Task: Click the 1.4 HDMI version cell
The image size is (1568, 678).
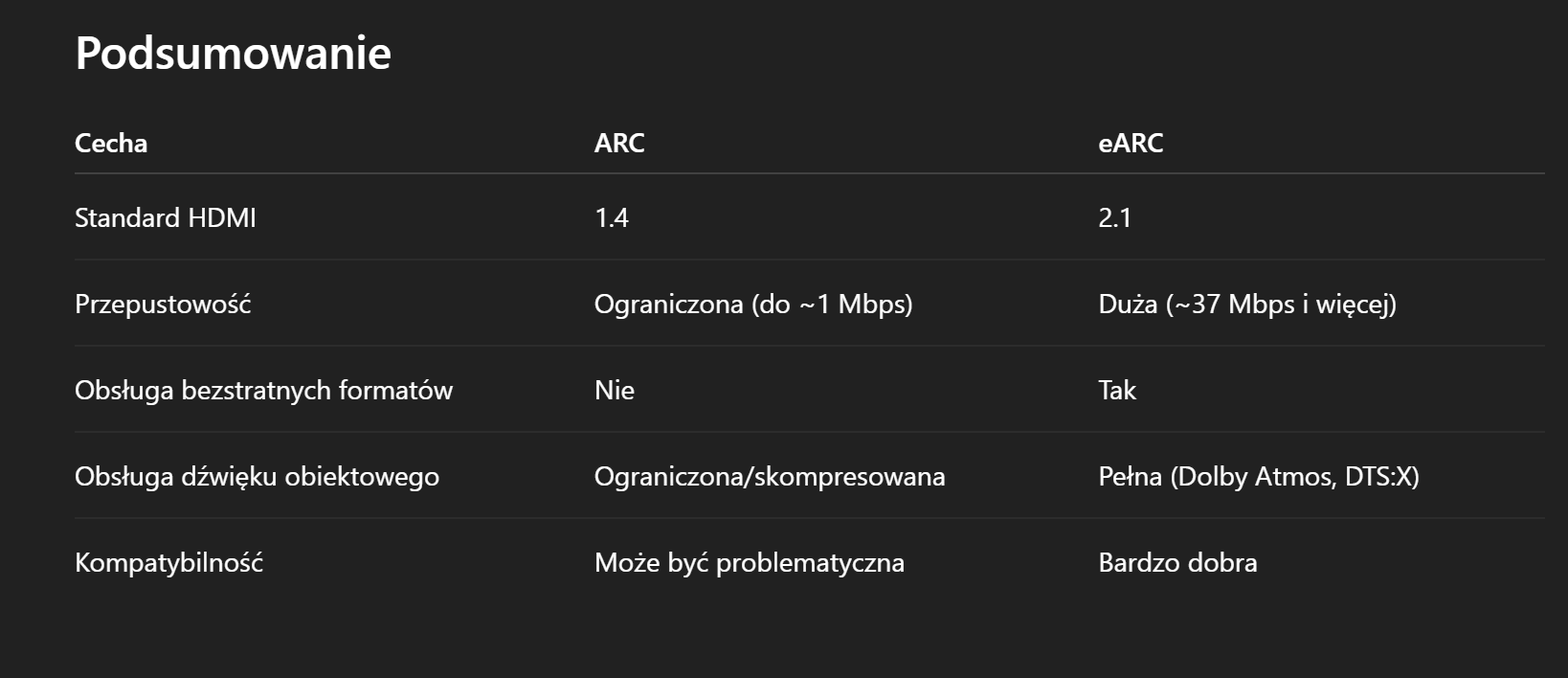Action: click(x=612, y=217)
